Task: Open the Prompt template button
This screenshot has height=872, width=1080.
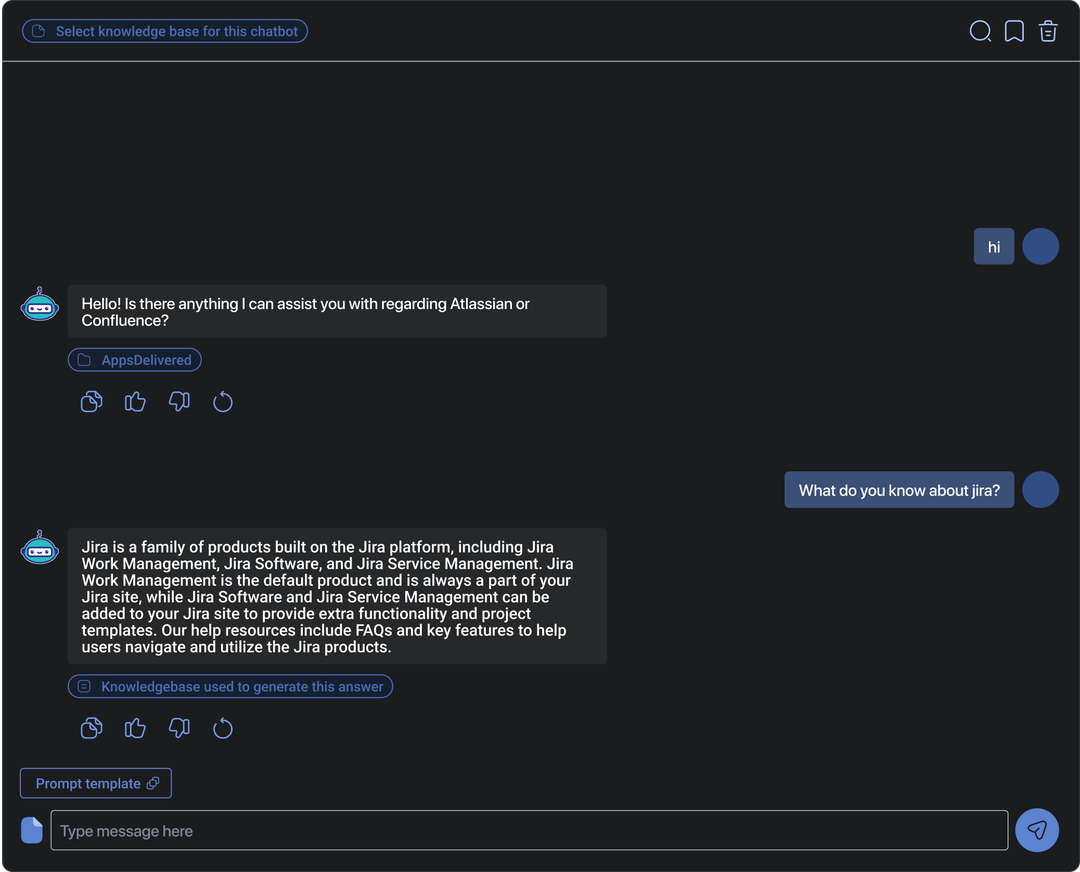Action: point(96,783)
